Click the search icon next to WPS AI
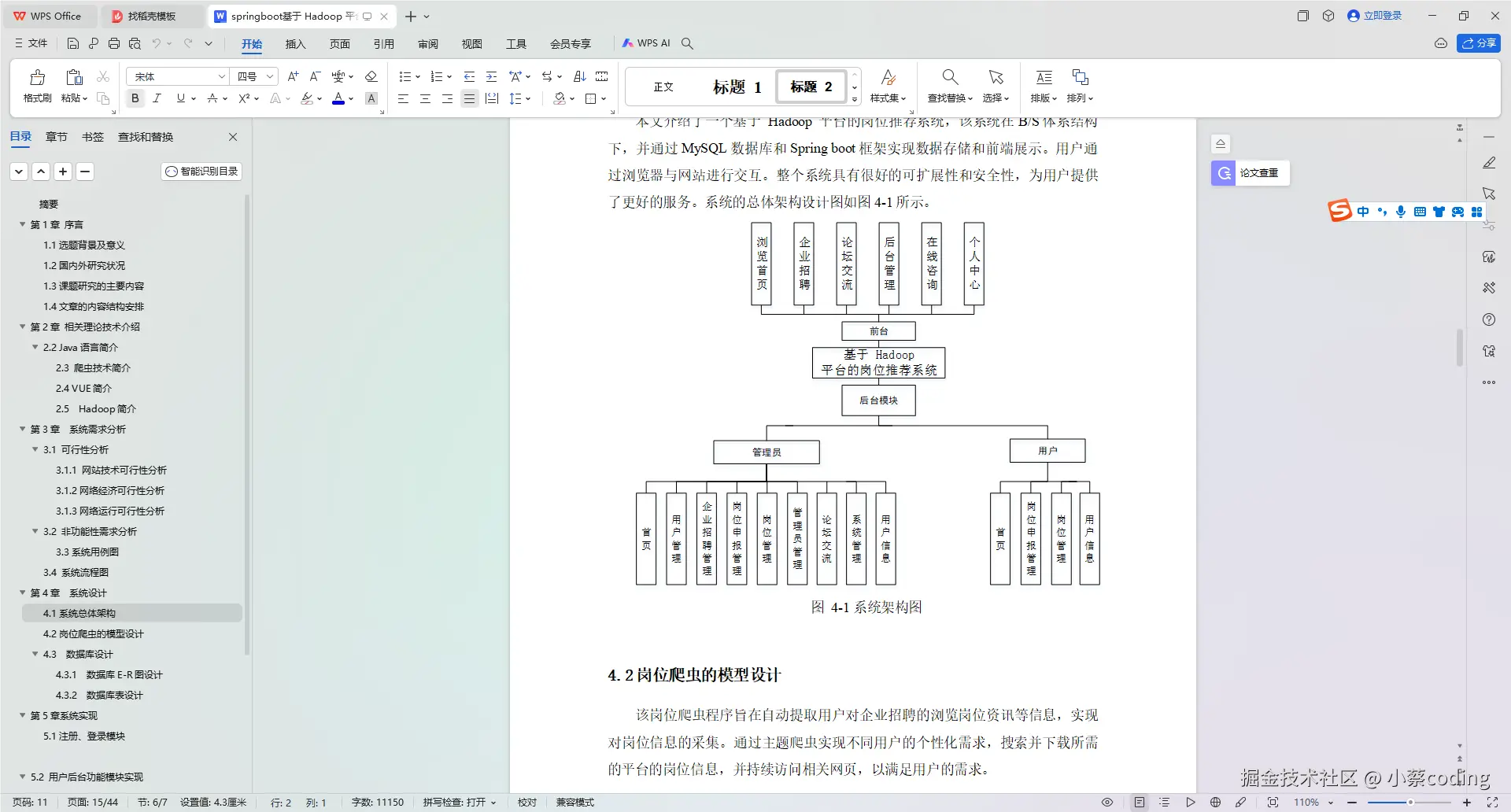1511x812 pixels. click(x=687, y=43)
